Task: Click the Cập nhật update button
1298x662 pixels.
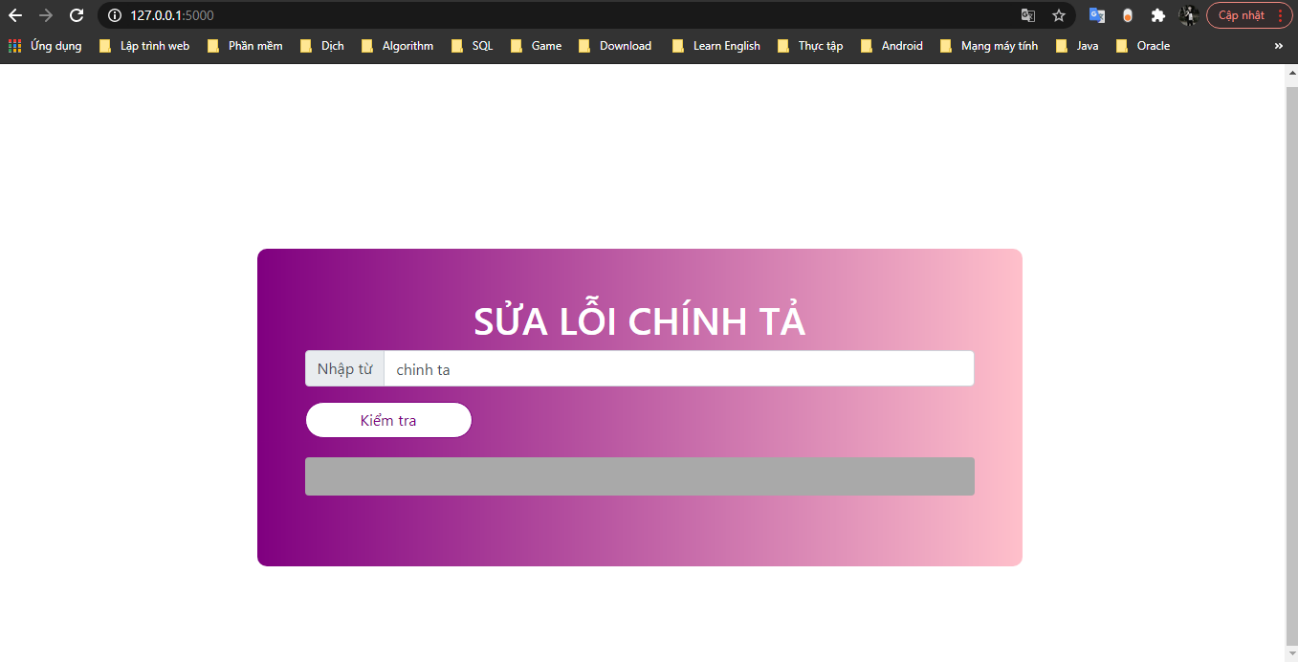Action: click(1249, 15)
